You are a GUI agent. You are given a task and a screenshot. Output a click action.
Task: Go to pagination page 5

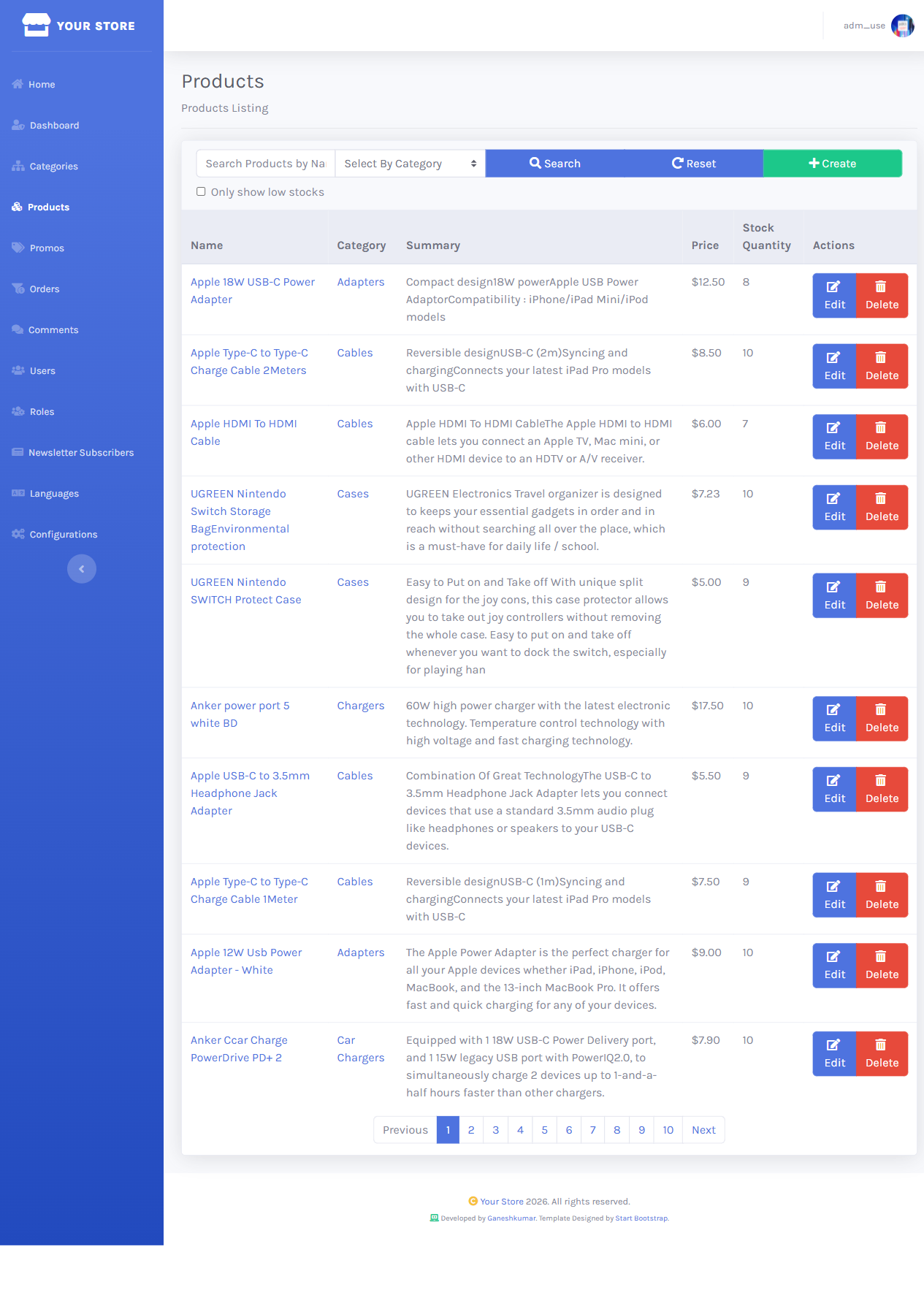click(x=545, y=1130)
